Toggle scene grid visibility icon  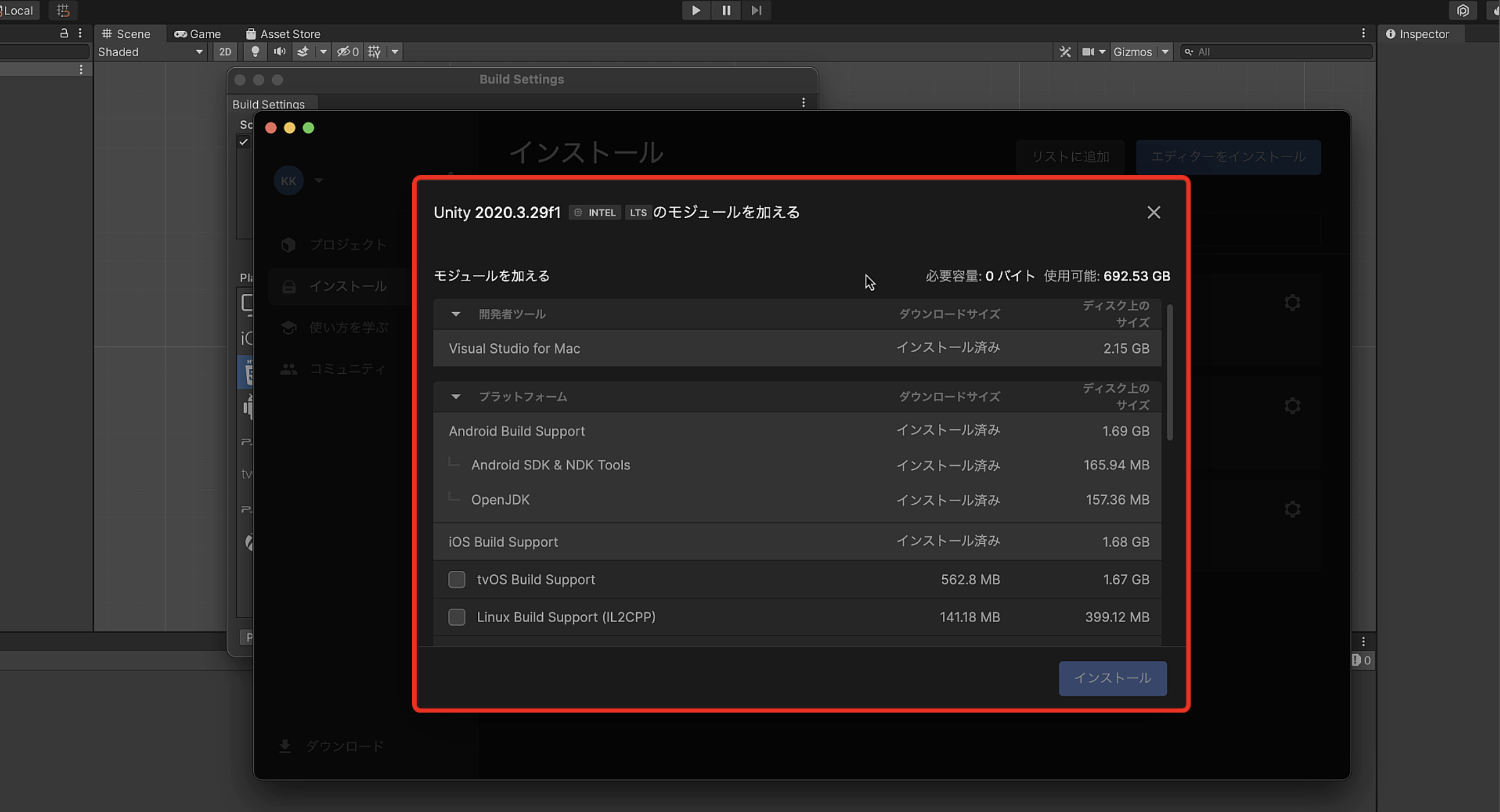pos(375,52)
